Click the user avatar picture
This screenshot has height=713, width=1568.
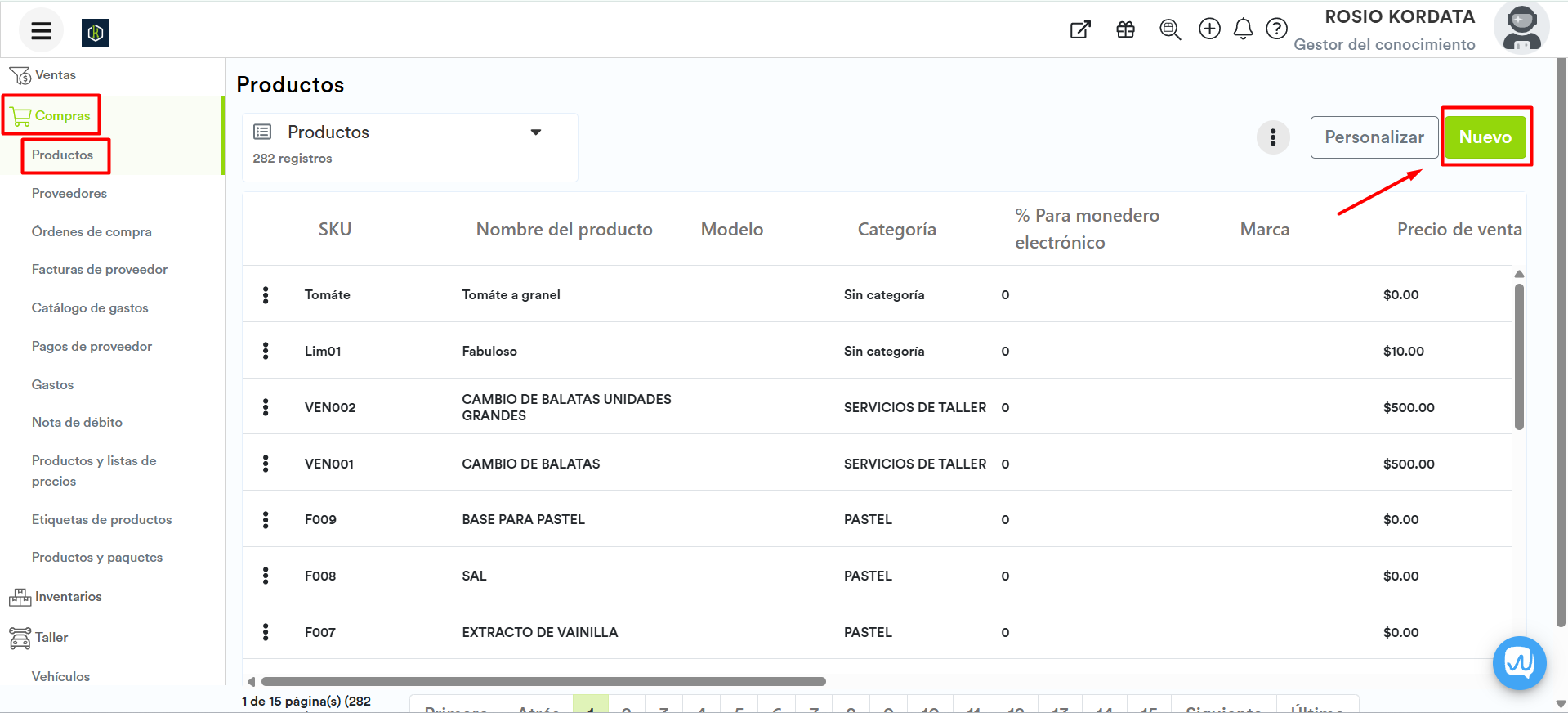1521,28
